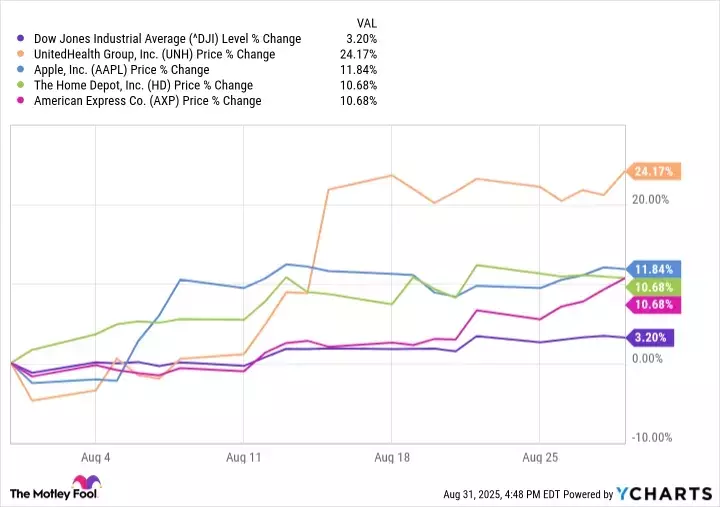Viewport: 720px width, 507px height.
Task: Click the Aug 11 x-axis date label
Action: pos(243,457)
